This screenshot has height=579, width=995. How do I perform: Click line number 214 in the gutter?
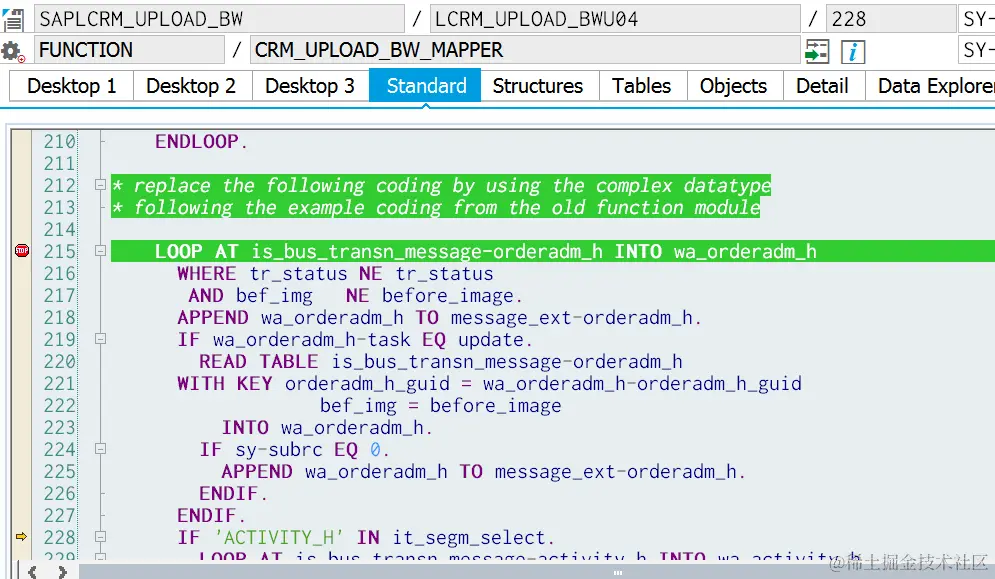click(x=59, y=229)
